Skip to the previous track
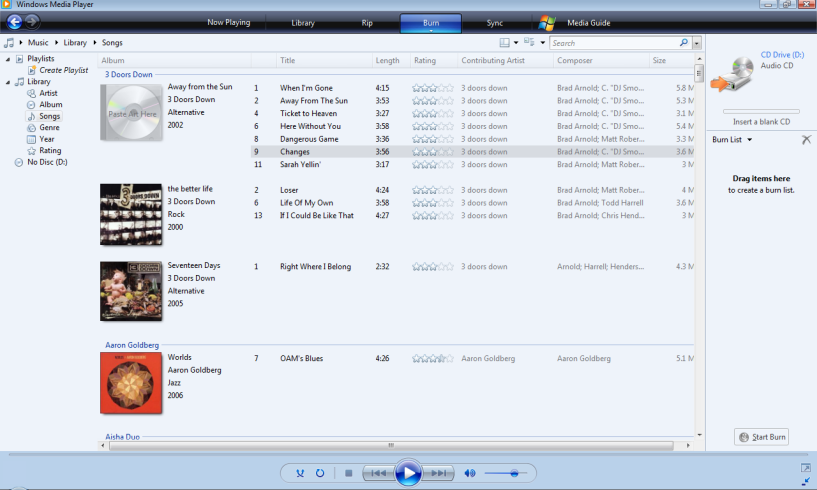Screen dimensions: 817x490 pyautogui.click(x=378, y=473)
